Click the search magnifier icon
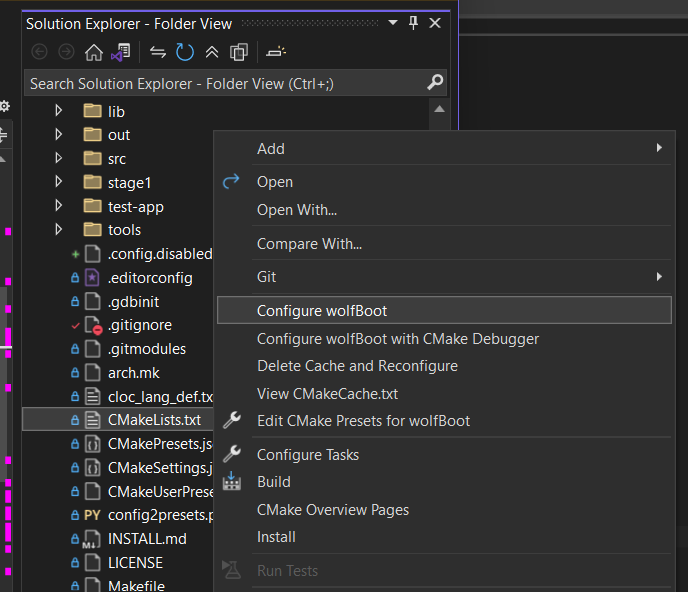Viewport: 688px width, 592px height. coord(435,83)
